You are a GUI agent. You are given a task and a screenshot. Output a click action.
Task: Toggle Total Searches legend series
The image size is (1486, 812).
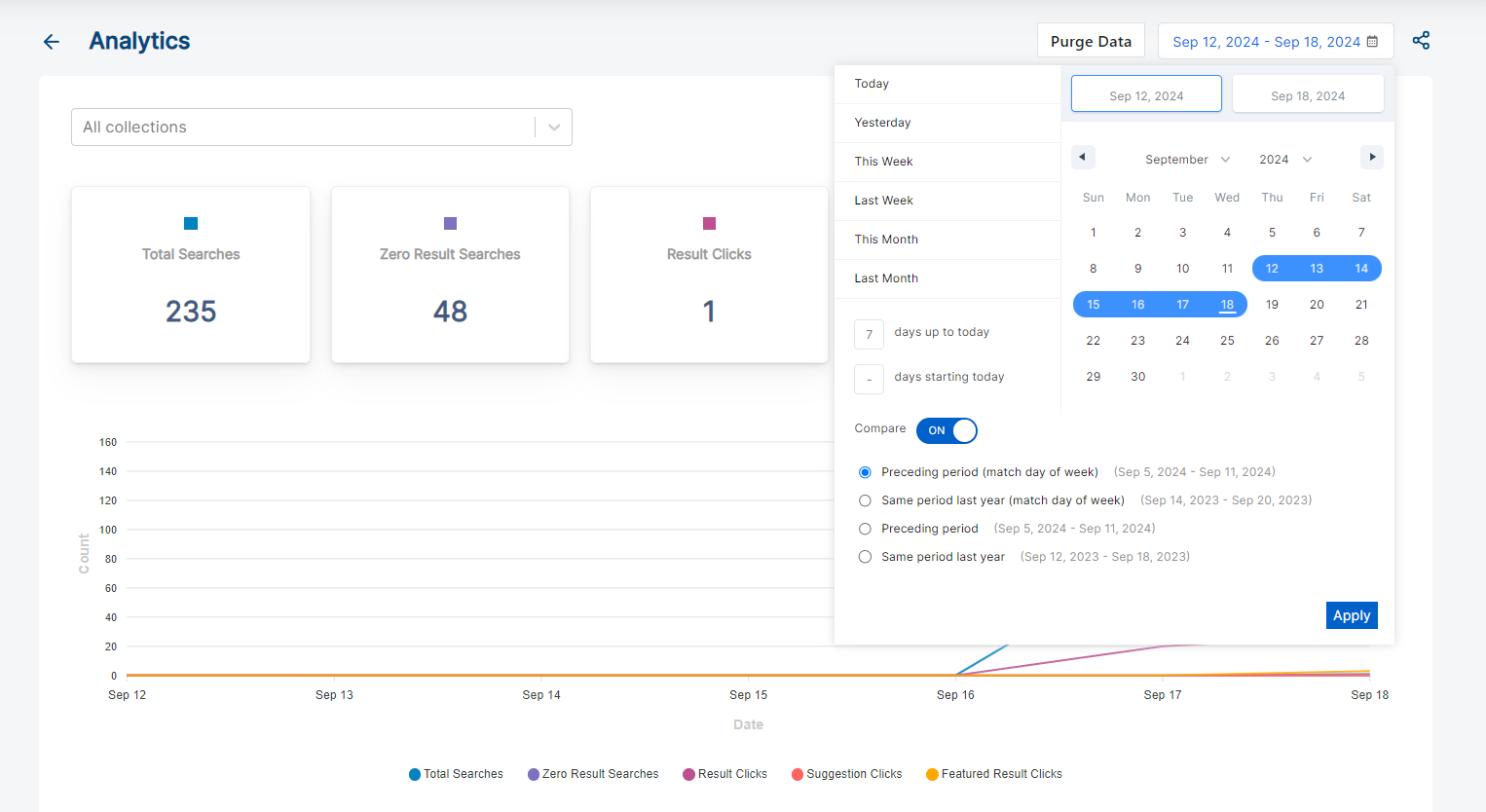456,774
